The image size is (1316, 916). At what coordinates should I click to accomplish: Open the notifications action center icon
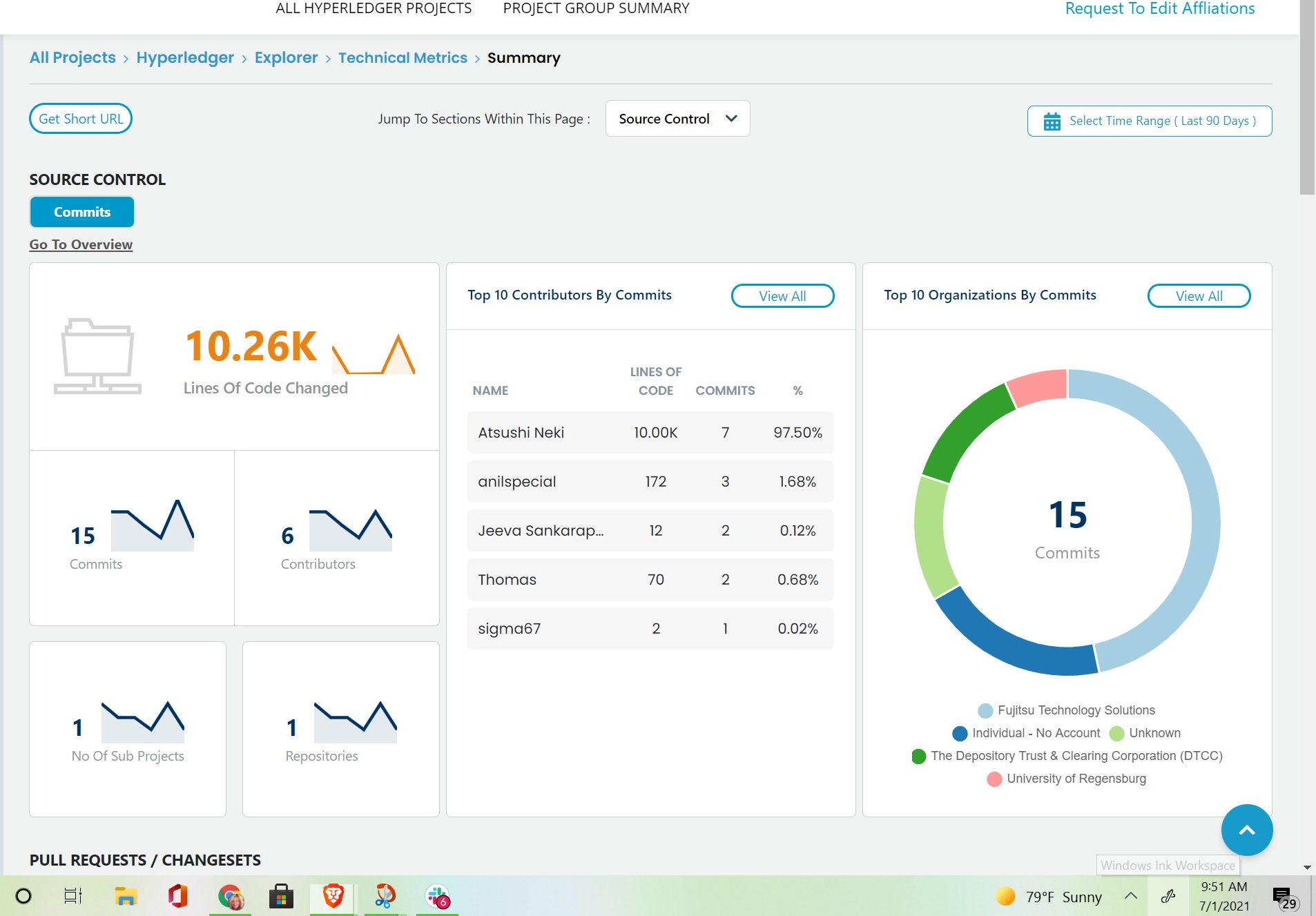coord(1284,898)
